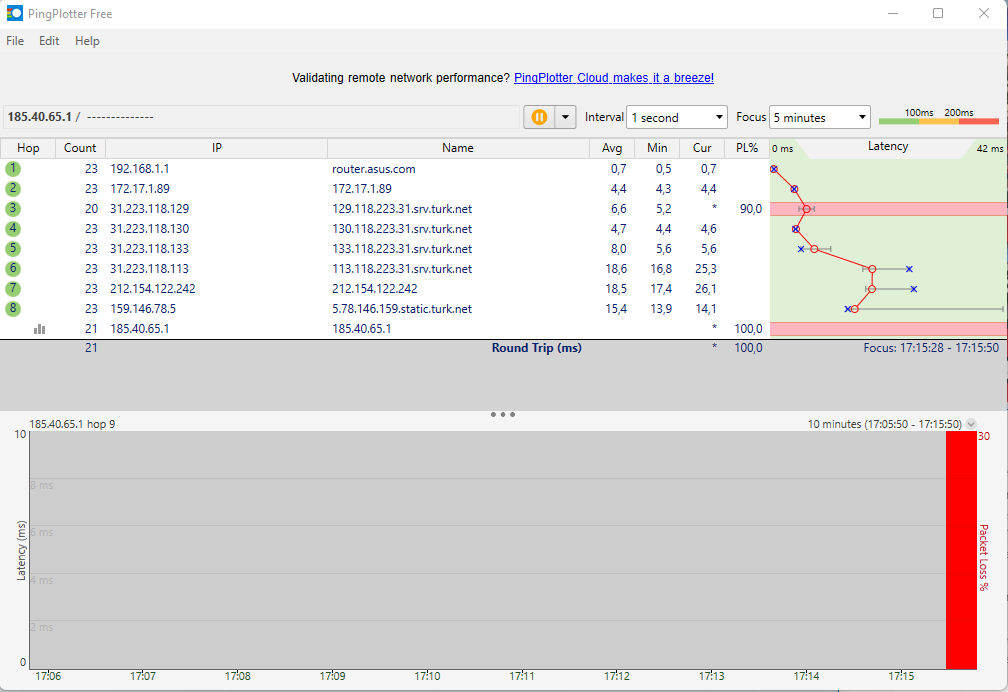Image resolution: width=1008 pixels, height=692 pixels.
Task: Expand the 10 minutes timeline range chevron
Action: (971, 424)
